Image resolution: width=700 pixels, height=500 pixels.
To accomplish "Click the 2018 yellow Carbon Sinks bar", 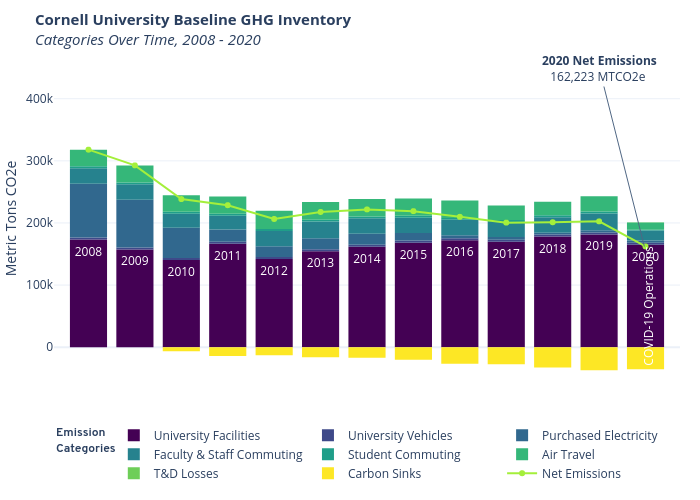I will click(552, 357).
